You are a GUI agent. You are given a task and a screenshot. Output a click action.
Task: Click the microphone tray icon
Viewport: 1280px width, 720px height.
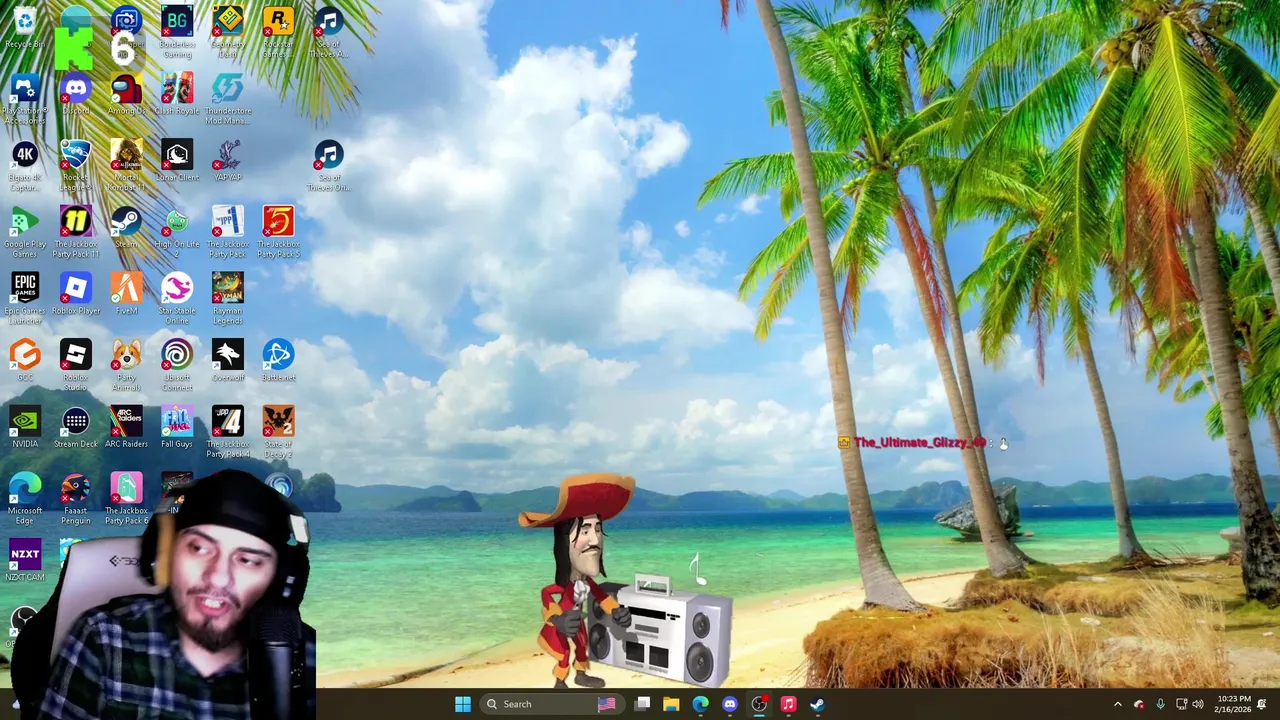tap(1160, 704)
